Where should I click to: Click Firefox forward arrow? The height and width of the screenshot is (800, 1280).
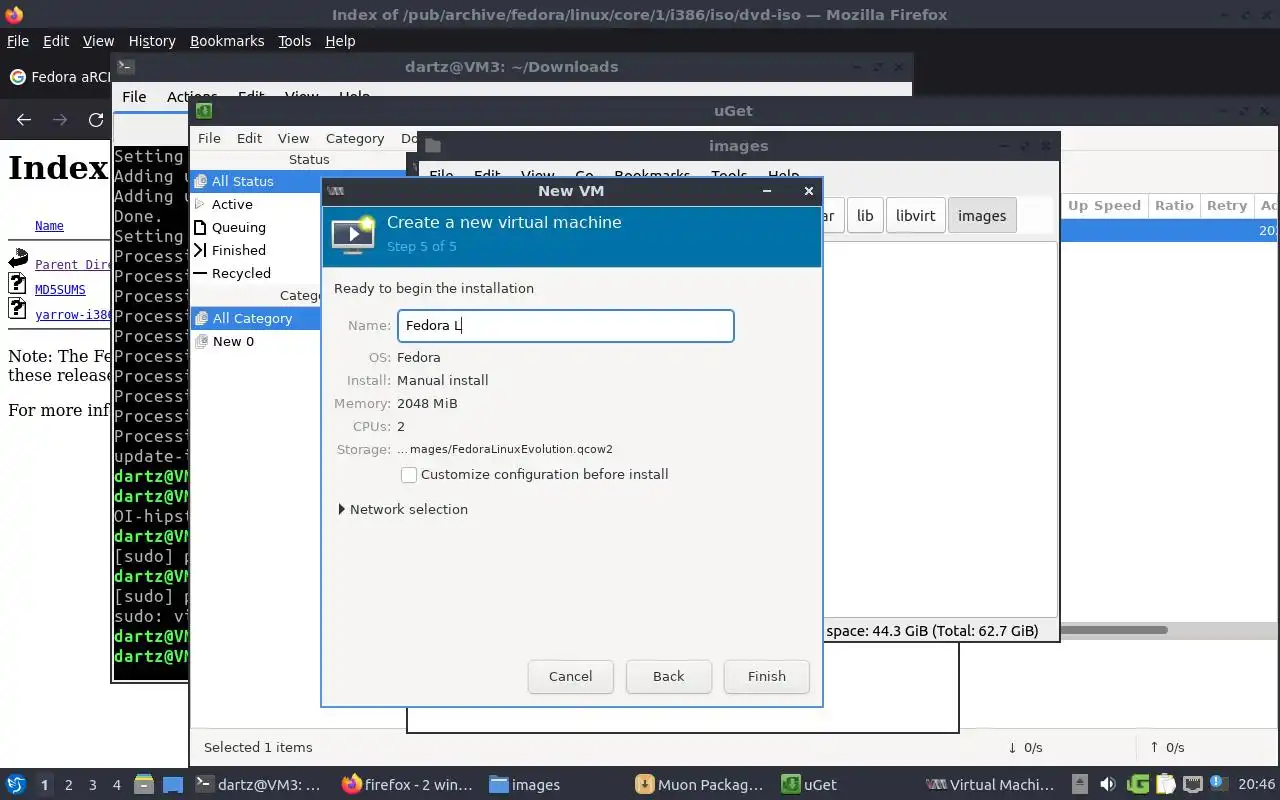pos(60,119)
